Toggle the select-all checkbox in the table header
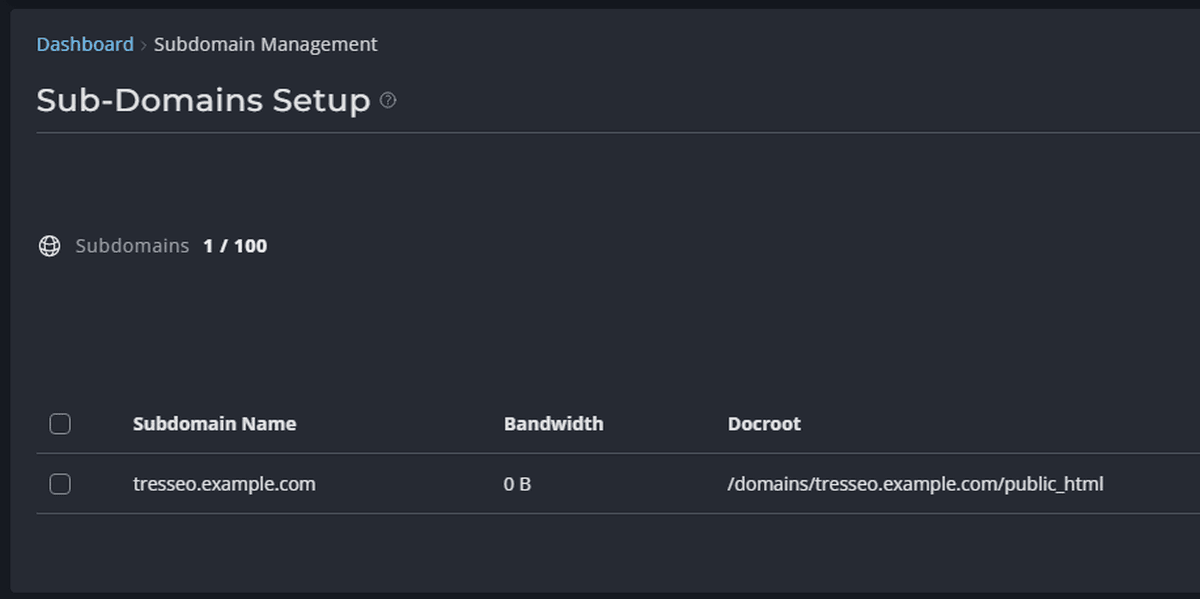 tap(59, 423)
